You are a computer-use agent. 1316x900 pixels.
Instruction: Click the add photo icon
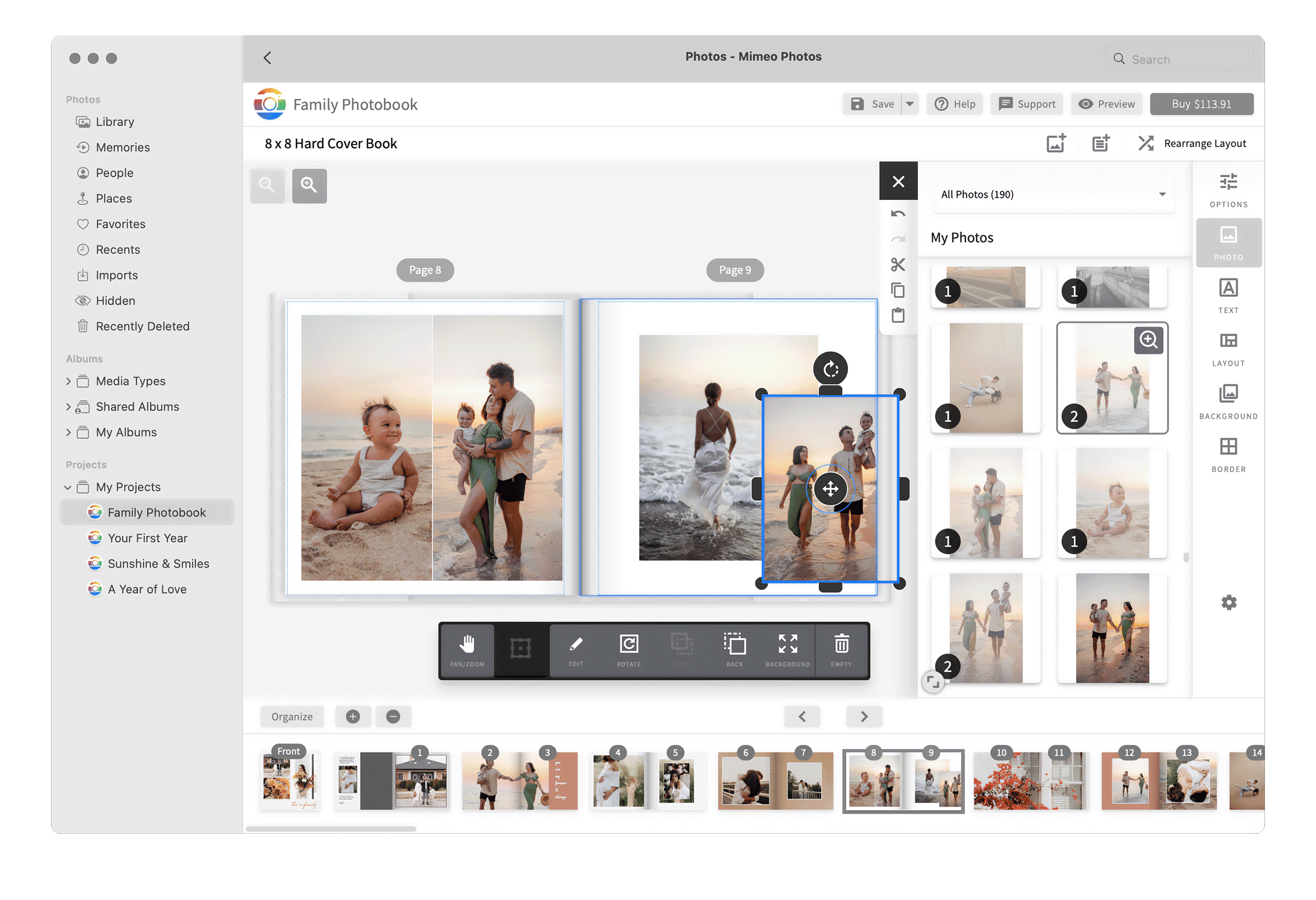[x=1056, y=143]
